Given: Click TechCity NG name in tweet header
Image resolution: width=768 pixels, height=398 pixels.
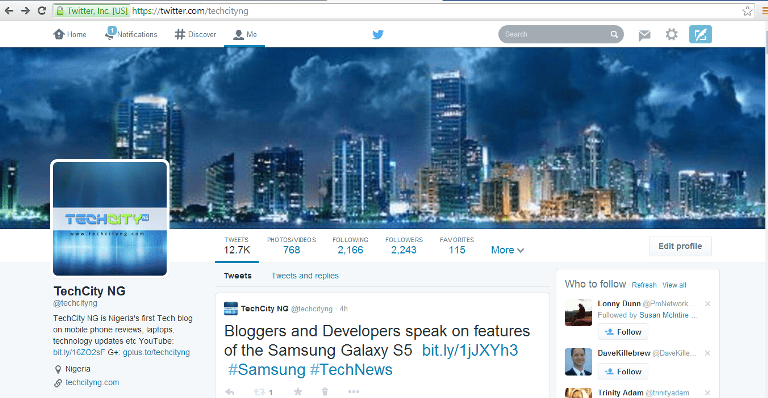Looking at the screenshot, I should pos(264,309).
